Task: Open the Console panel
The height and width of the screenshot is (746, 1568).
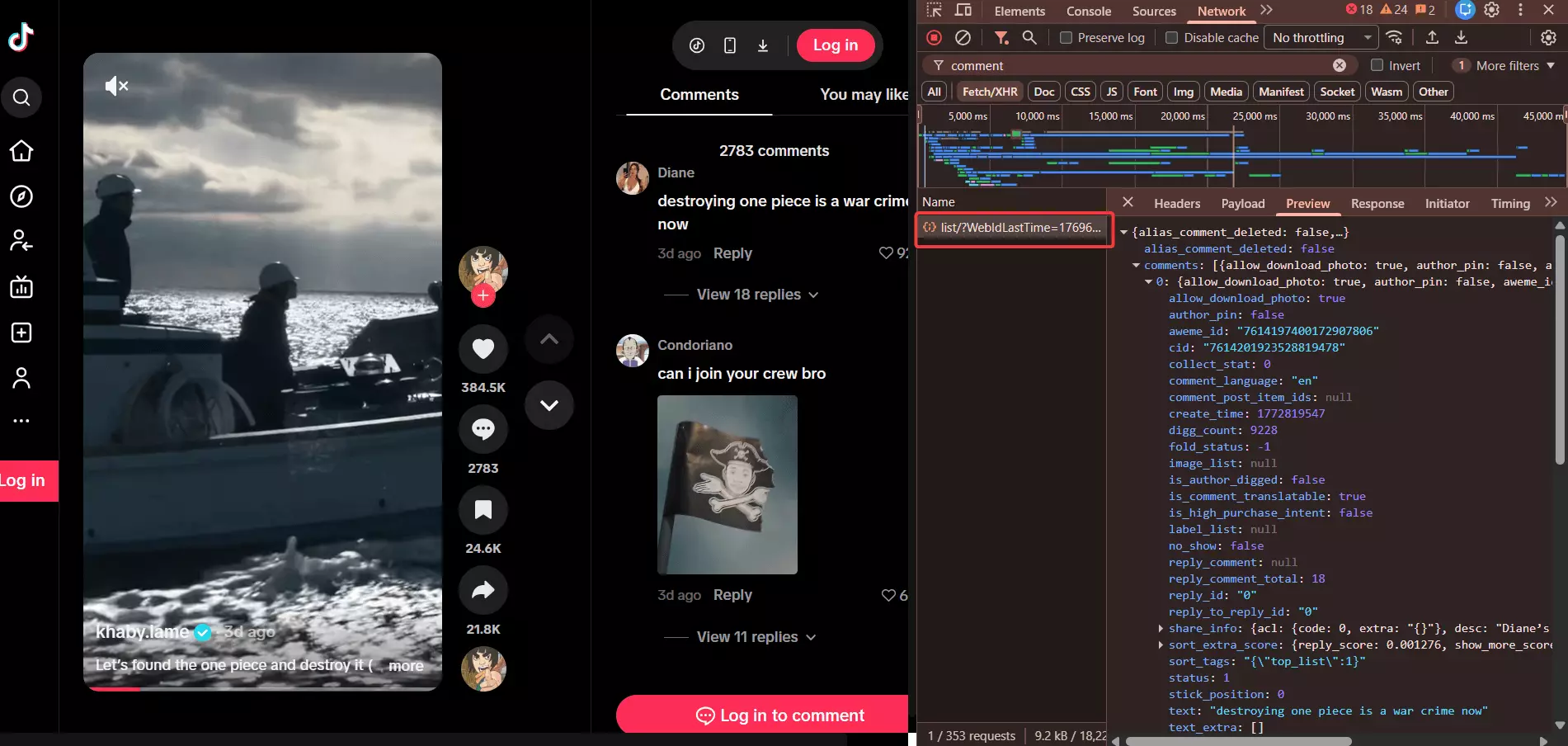Action: [x=1087, y=11]
